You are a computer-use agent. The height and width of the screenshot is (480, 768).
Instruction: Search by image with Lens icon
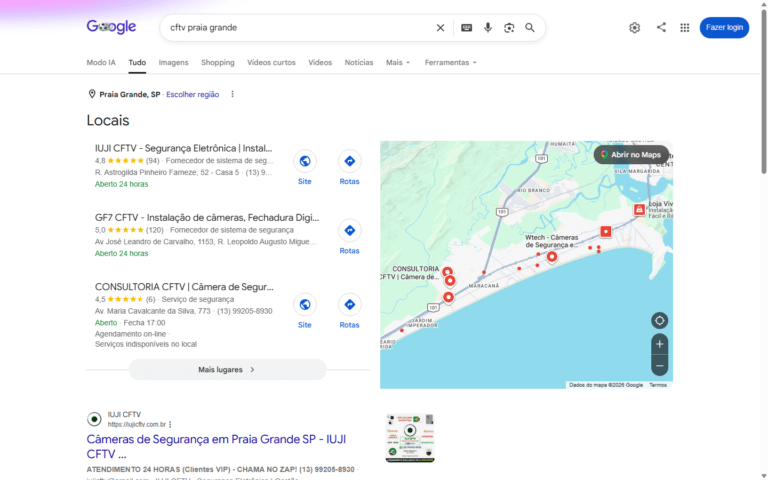click(x=509, y=28)
